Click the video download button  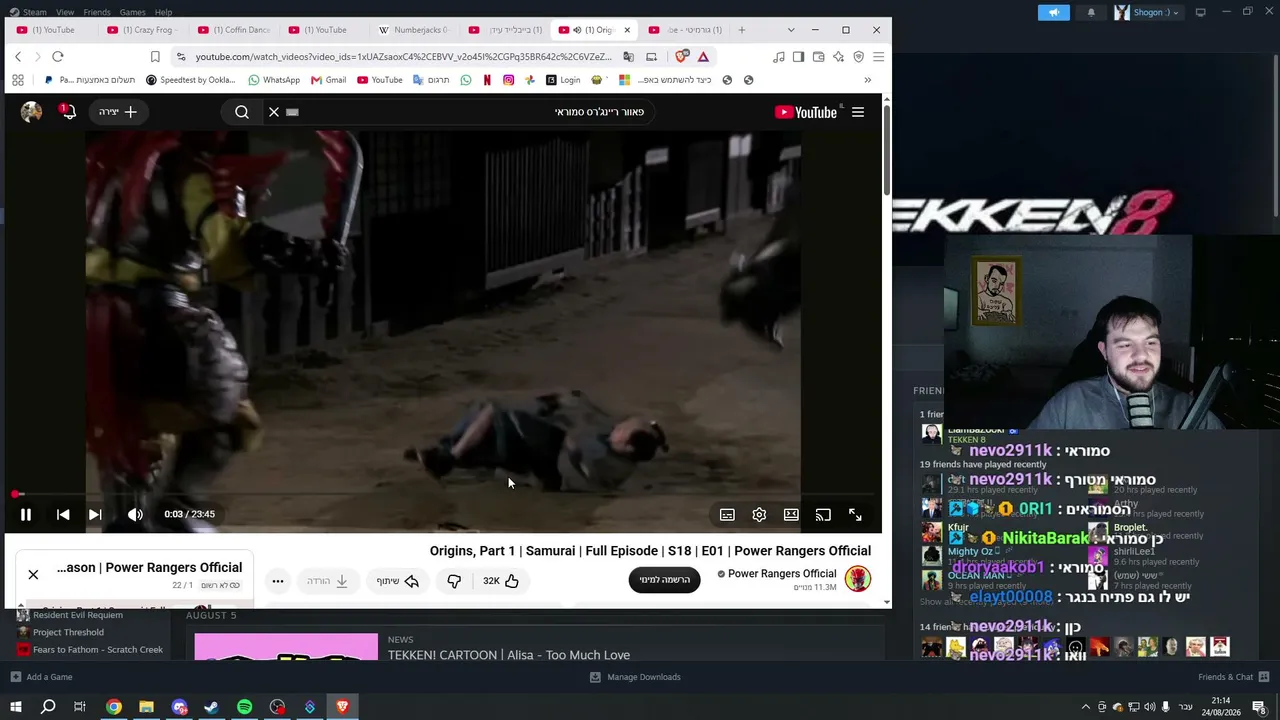click(x=327, y=581)
